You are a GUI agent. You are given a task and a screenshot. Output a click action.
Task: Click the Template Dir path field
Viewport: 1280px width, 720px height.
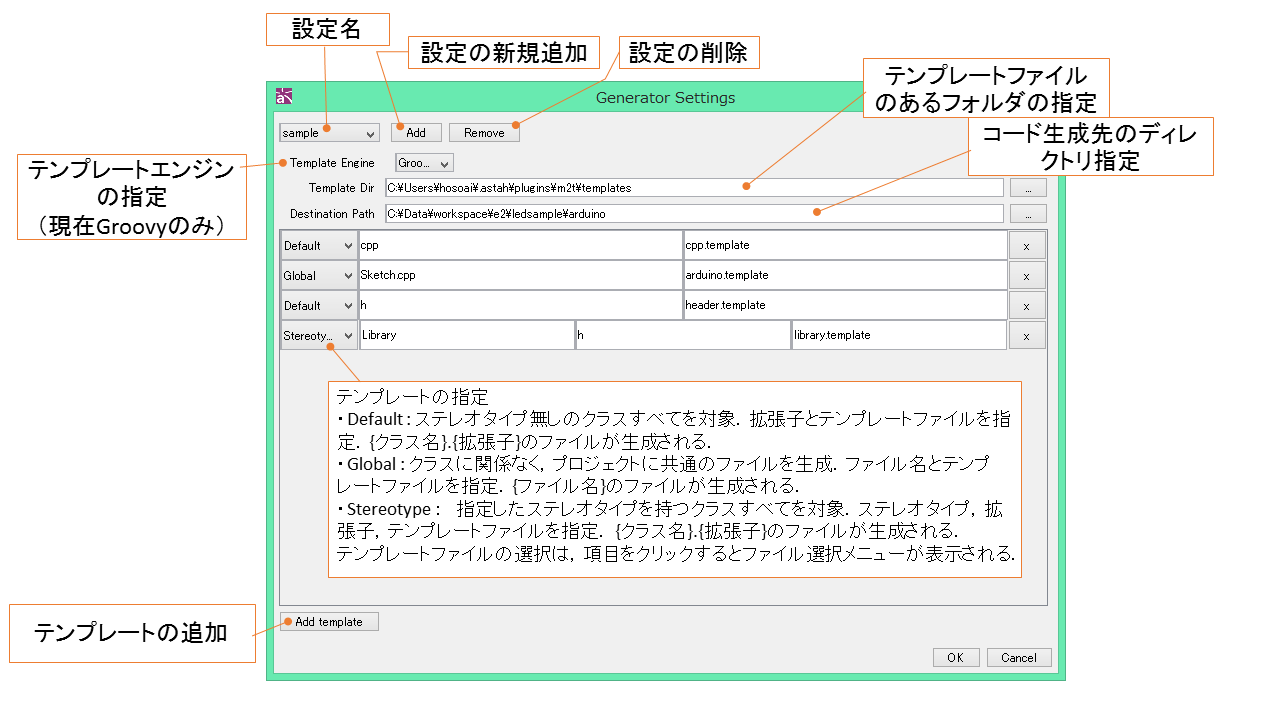pos(694,187)
